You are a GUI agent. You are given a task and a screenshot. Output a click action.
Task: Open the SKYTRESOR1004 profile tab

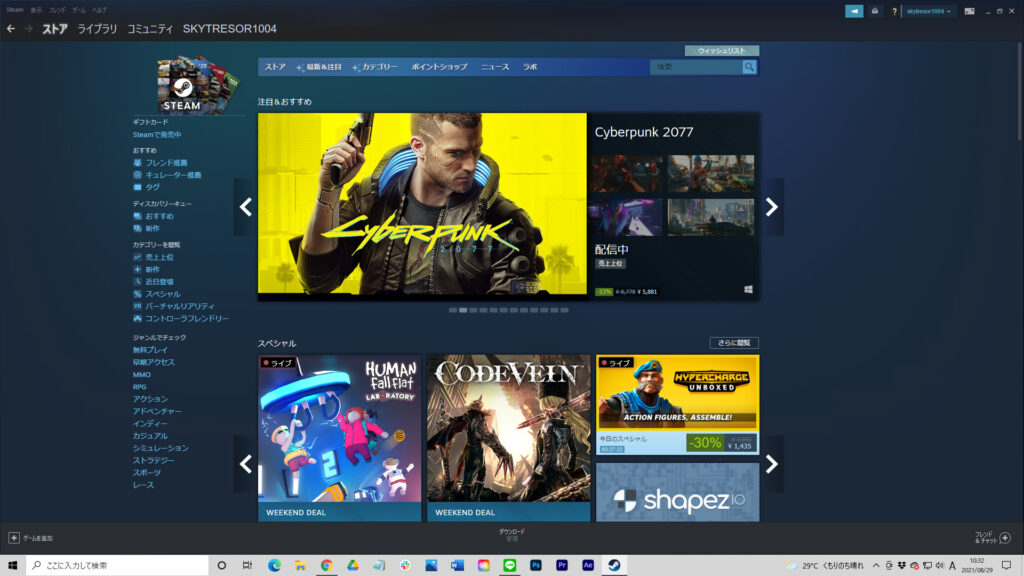click(x=229, y=29)
